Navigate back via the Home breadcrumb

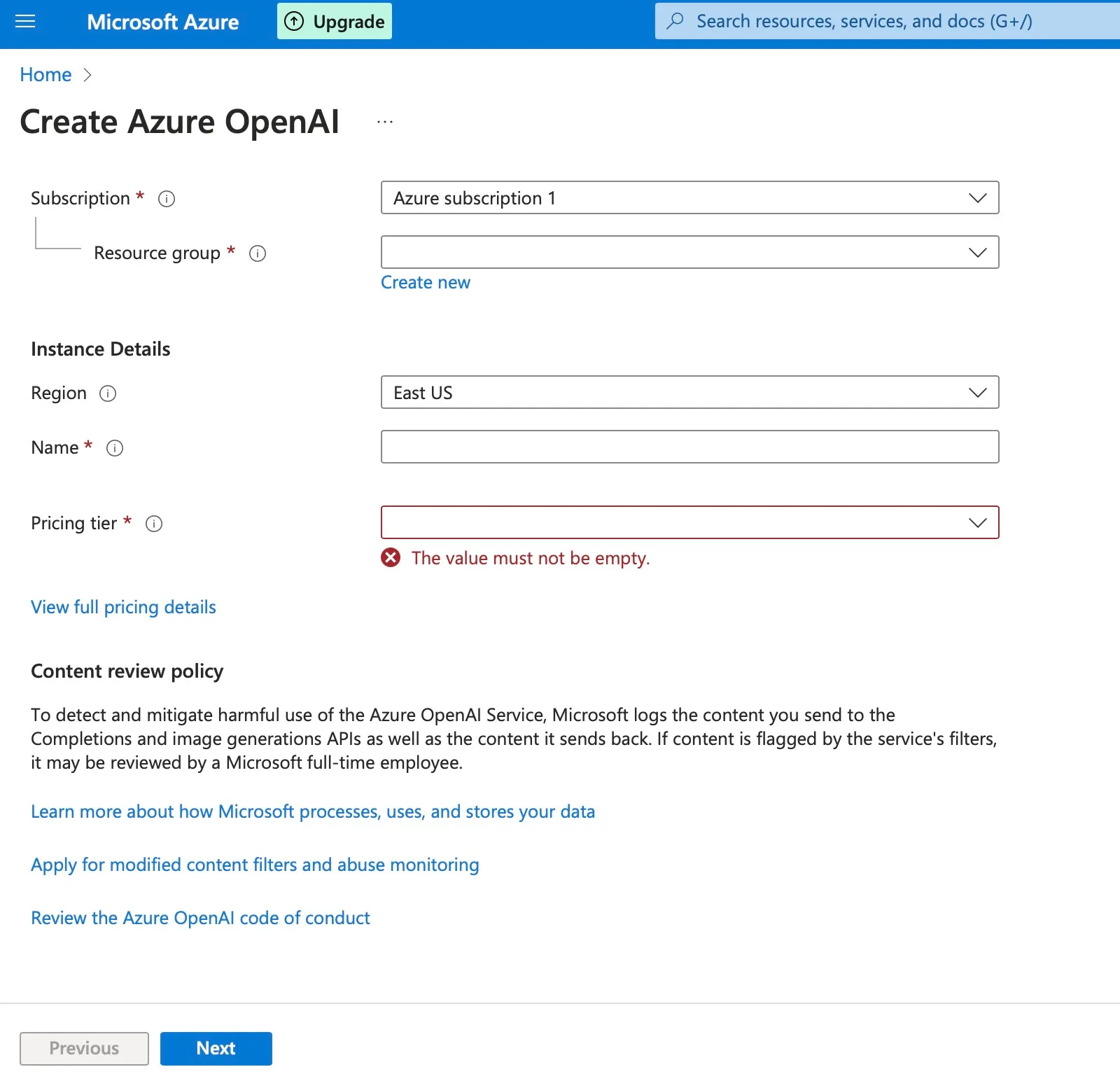coord(45,74)
